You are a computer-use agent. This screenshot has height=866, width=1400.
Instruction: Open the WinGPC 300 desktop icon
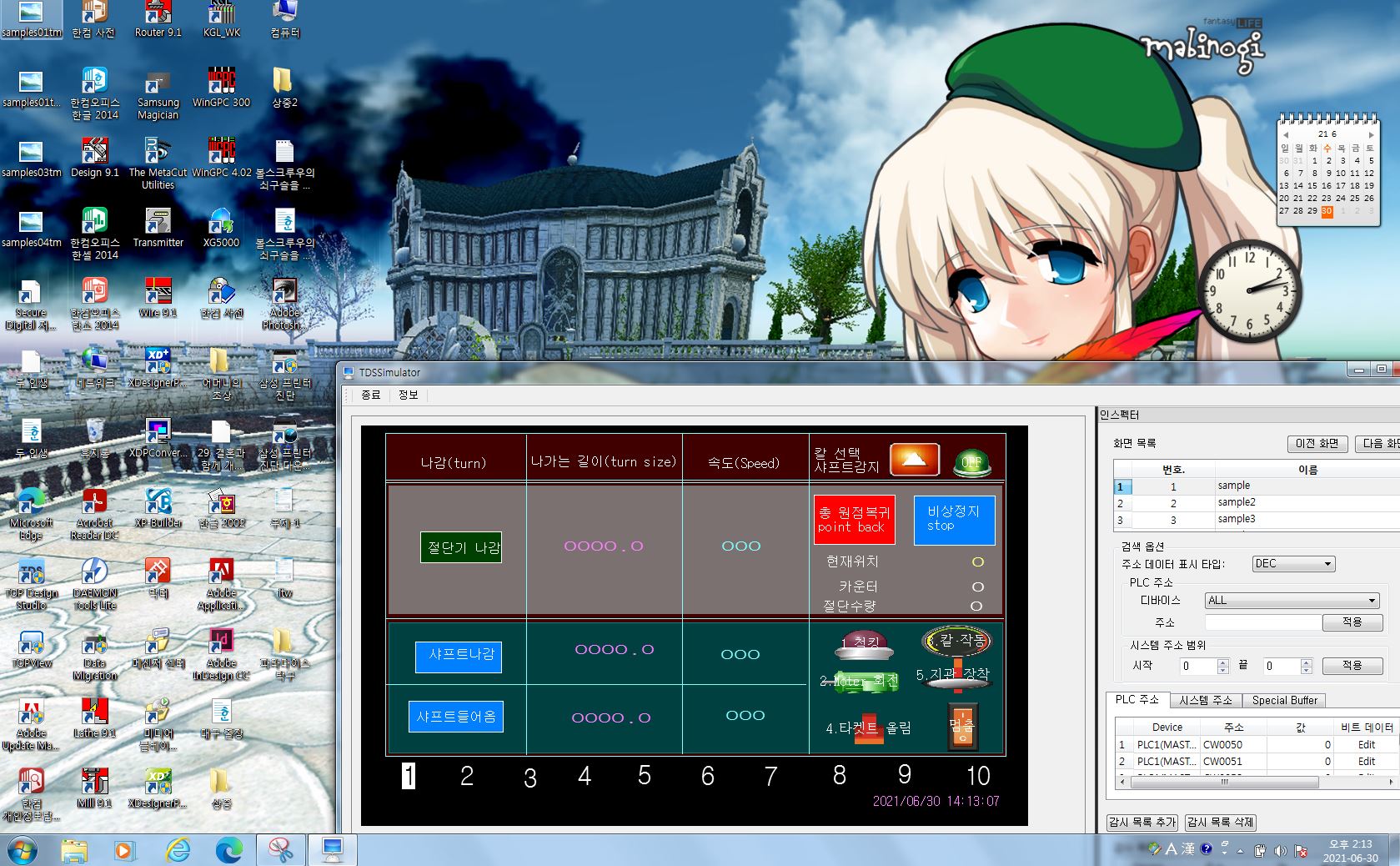[x=221, y=88]
